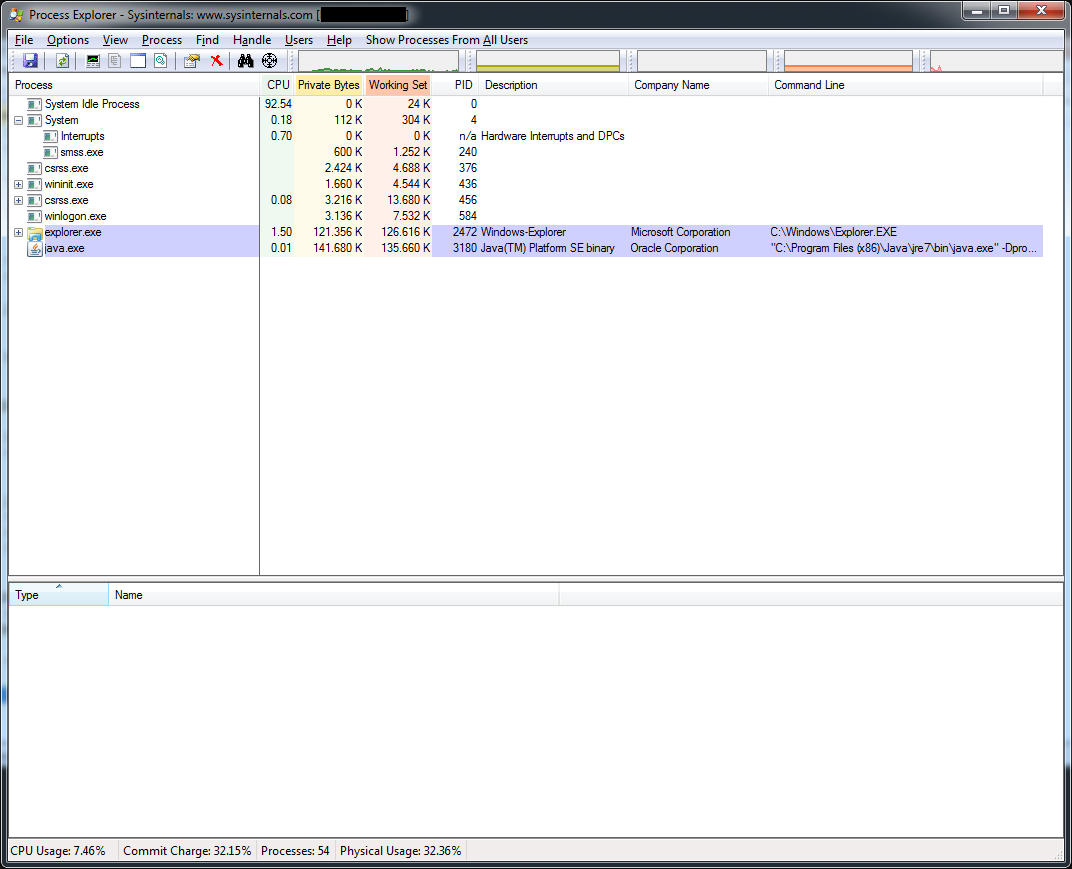
Task: Open the Properties toolbar icon
Action: pyautogui.click(x=191, y=61)
